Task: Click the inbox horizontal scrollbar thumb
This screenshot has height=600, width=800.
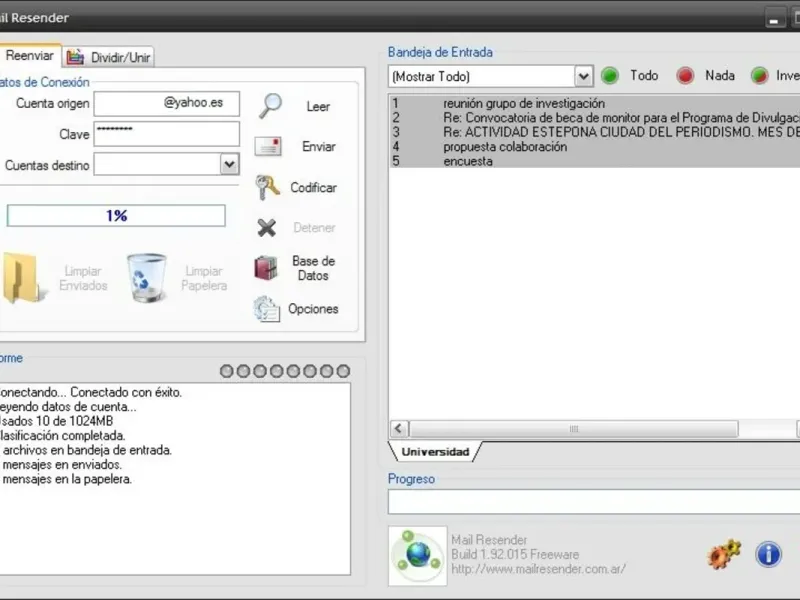Action: pyautogui.click(x=573, y=429)
